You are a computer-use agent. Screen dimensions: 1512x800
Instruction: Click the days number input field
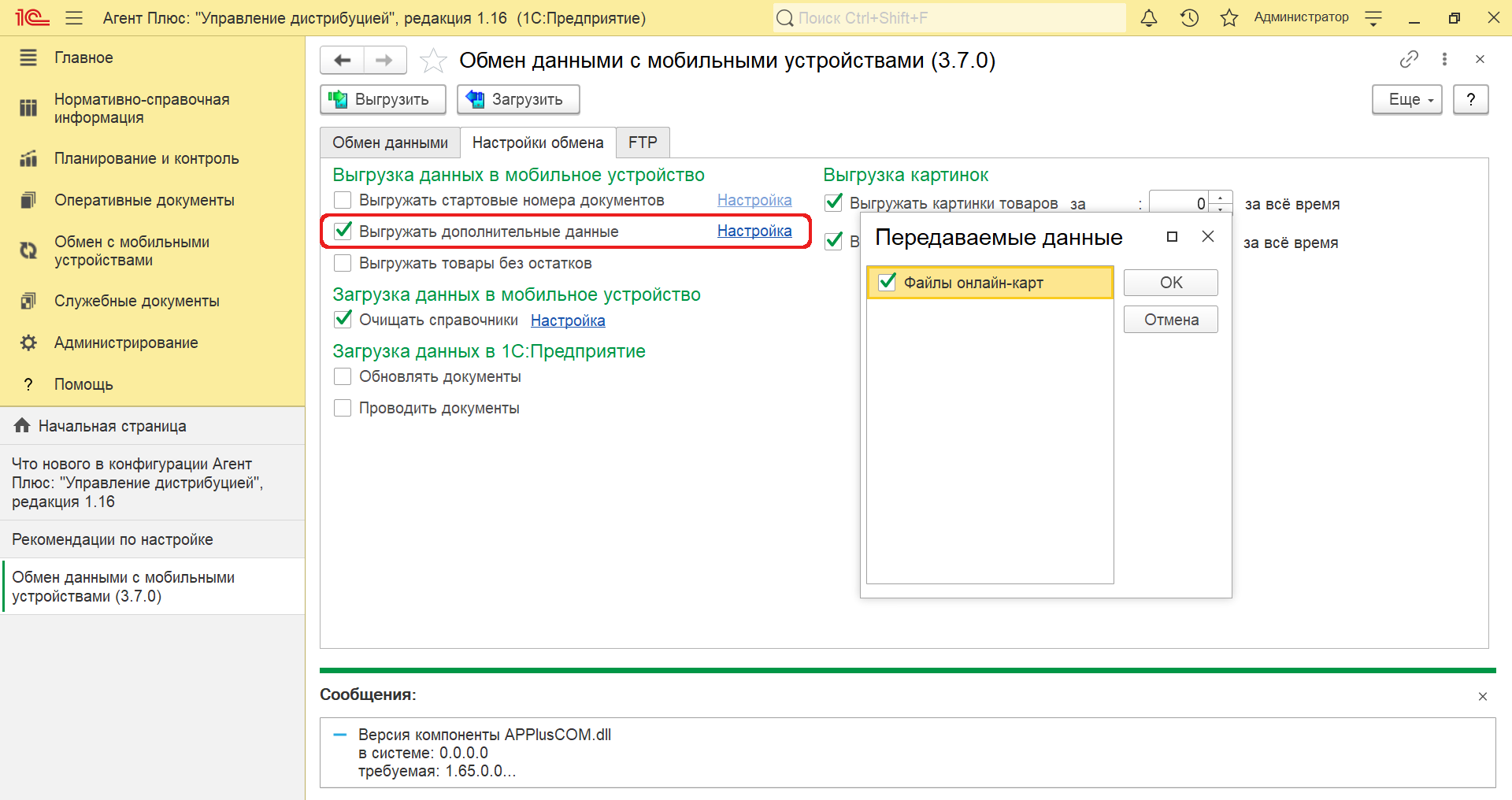(x=1179, y=203)
